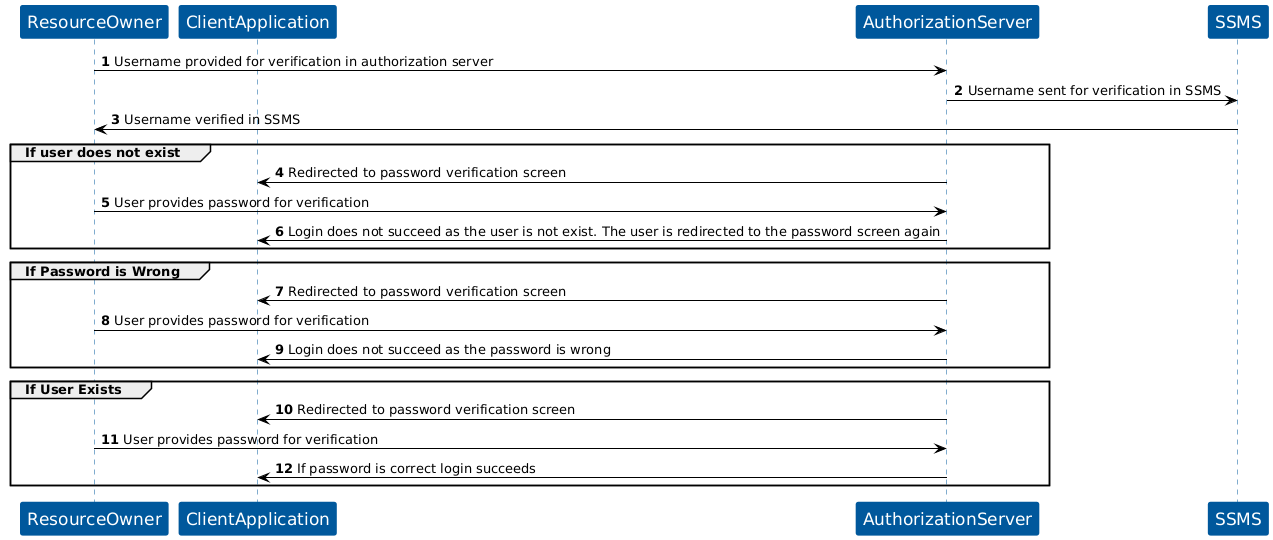Select the bottom AuthorizationServer participant box
The width and height of the screenshot is (1273, 540).
pos(947,519)
